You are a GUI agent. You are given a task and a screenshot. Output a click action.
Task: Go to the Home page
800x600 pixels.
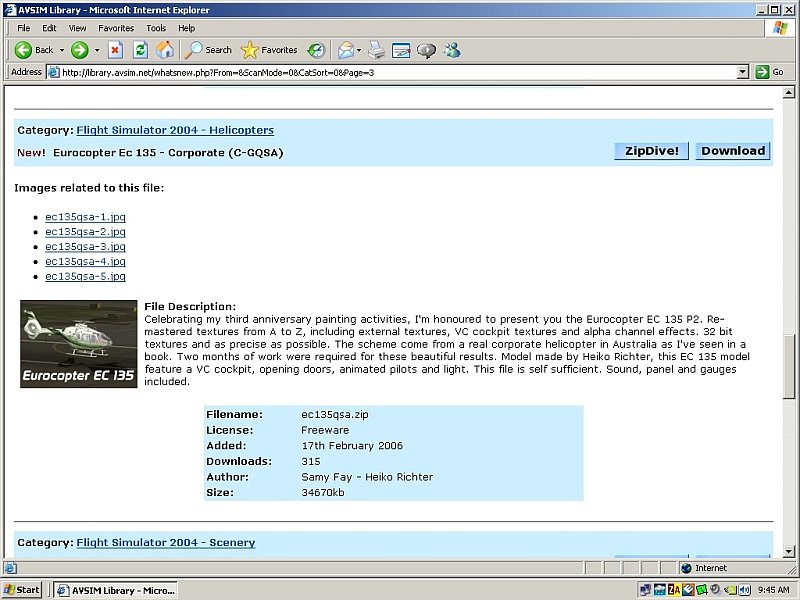click(165, 50)
